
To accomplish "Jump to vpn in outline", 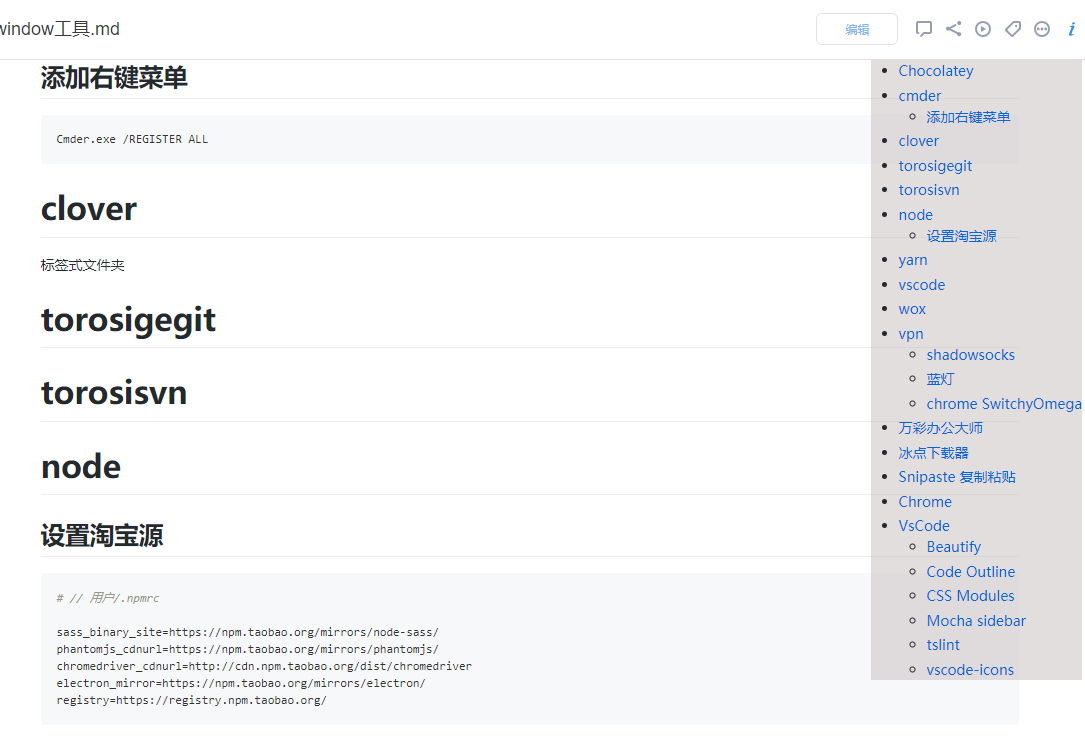I will [x=911, y=334].
